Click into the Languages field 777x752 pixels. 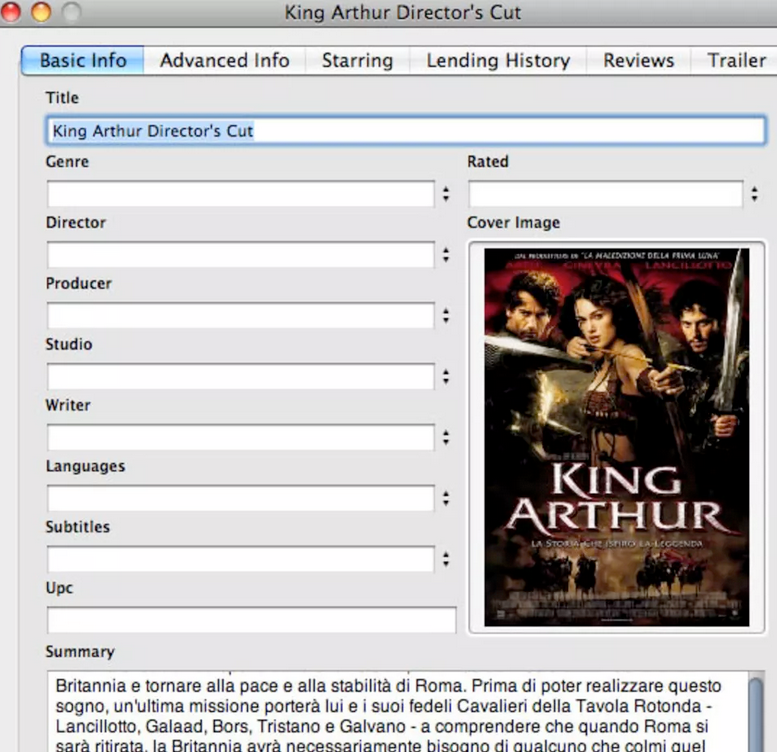[241, 498]
